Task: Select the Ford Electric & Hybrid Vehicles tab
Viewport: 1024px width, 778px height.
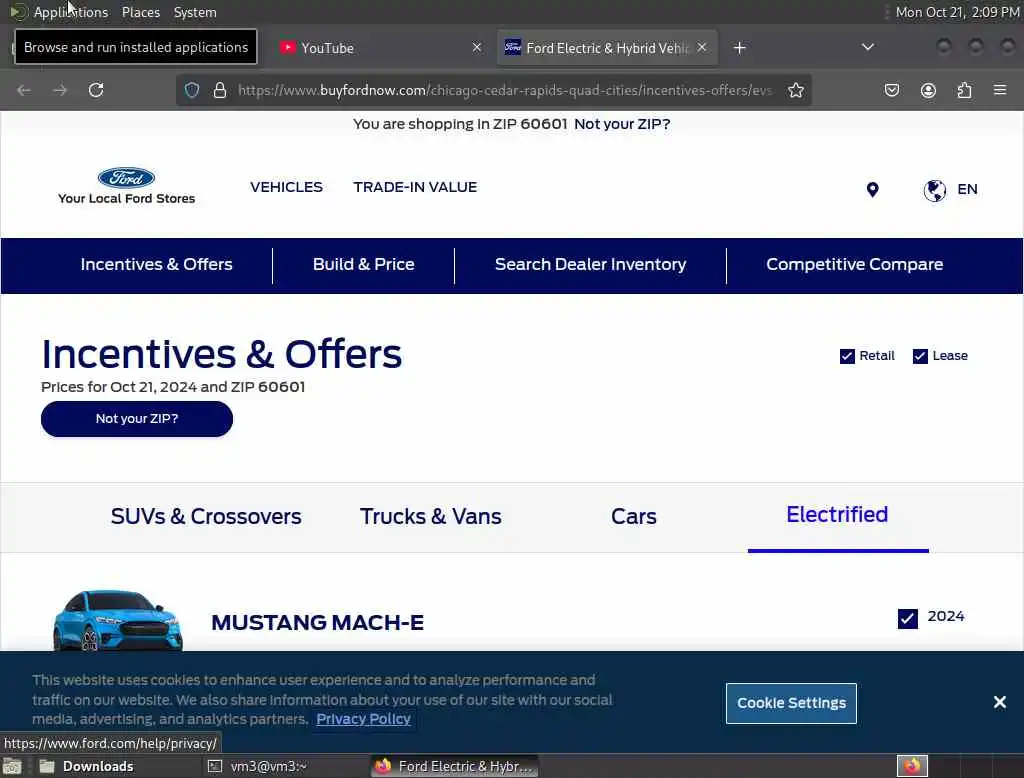Action: point(607,48)
